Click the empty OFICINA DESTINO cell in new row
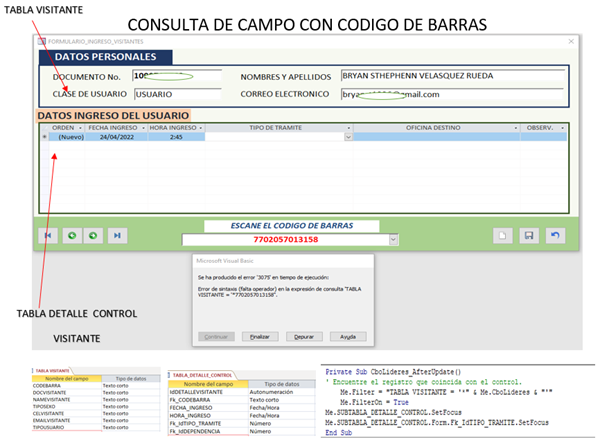 tap(436, 137)
